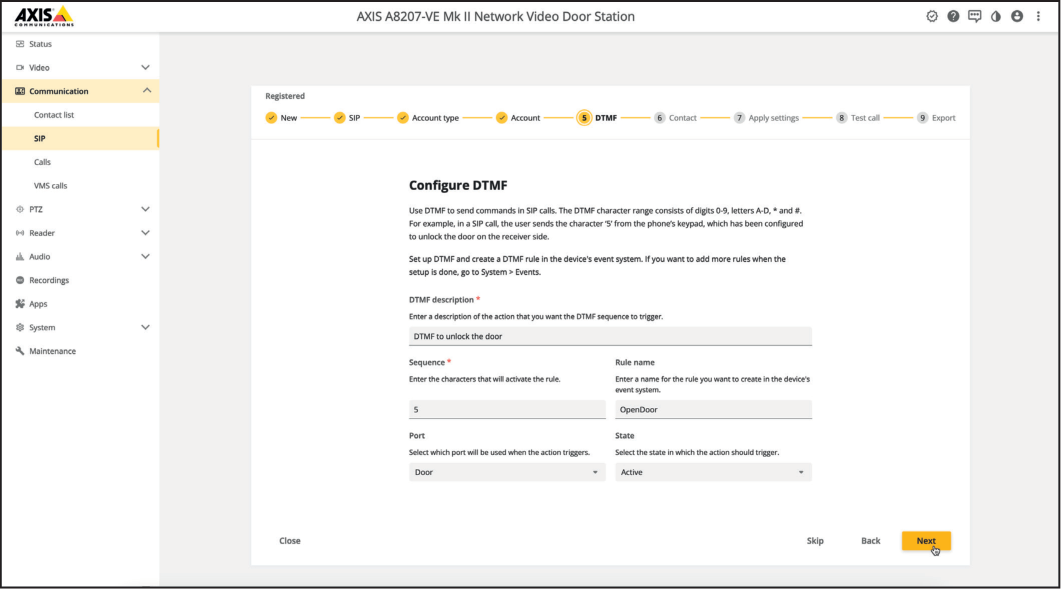Screen dimensions: 1062x590
Task: Toggle dark mode contrast icon
Action: 995,16
